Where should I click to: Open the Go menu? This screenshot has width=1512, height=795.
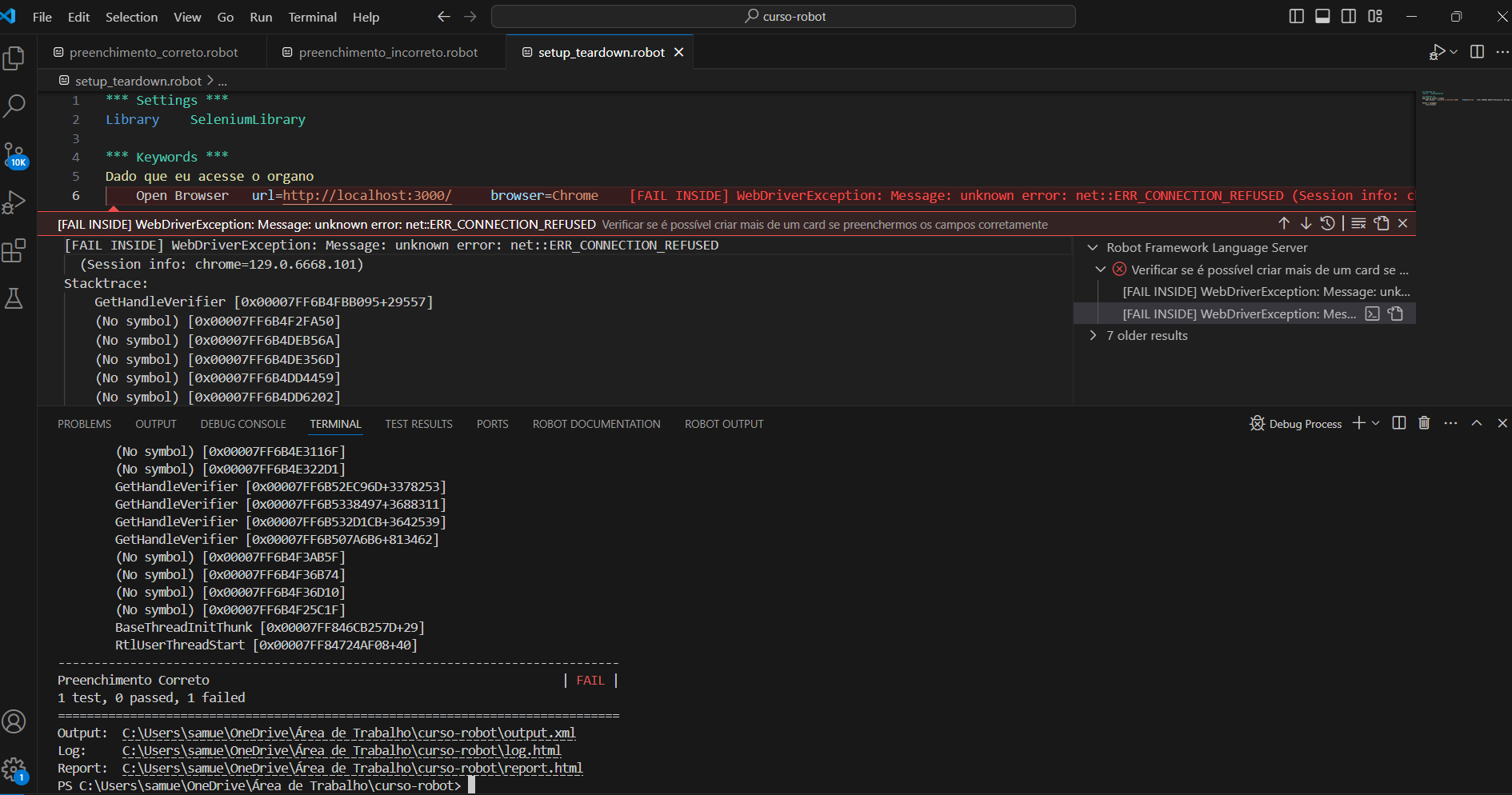(x=226, y=17)
